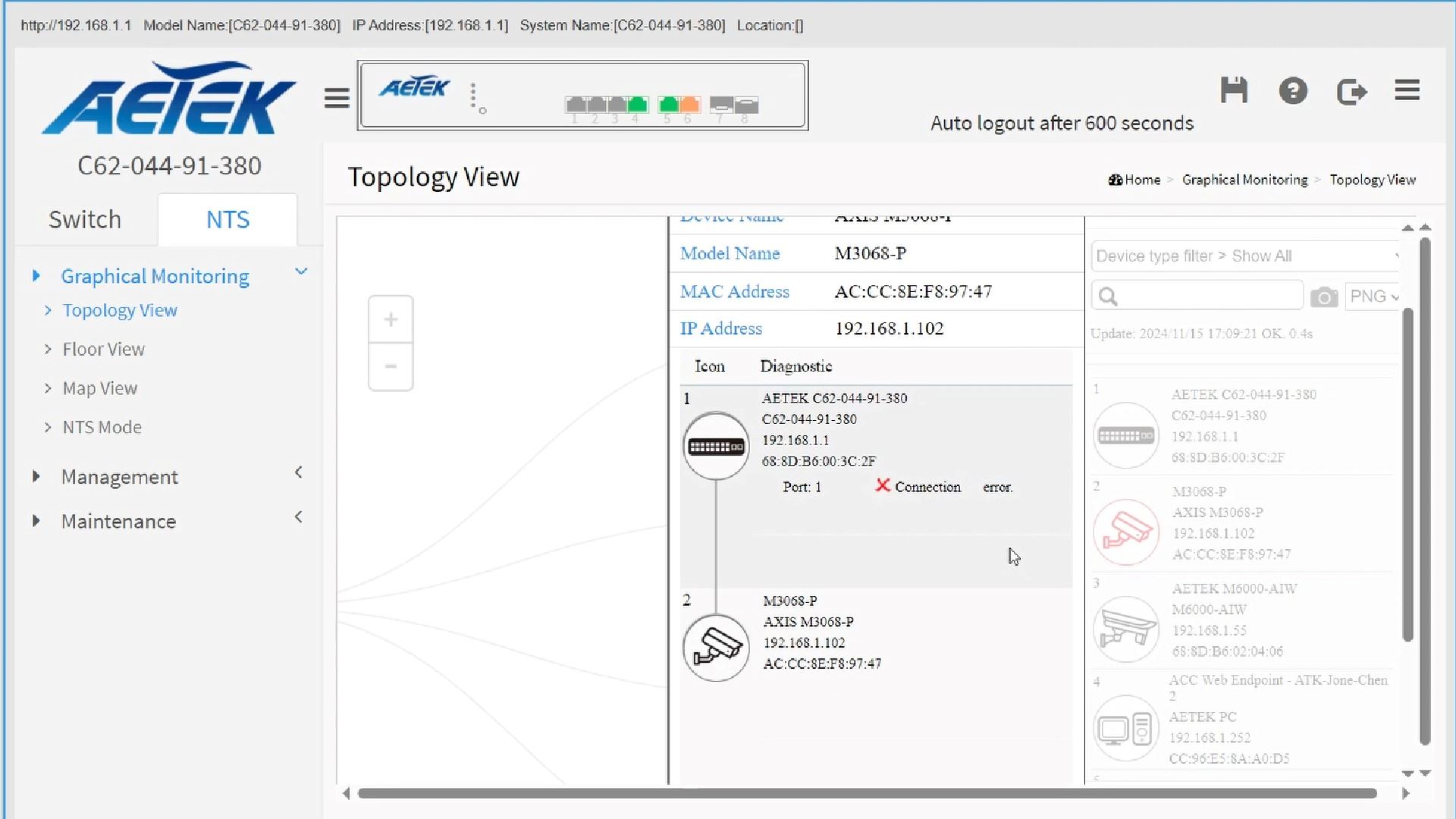
Task: Click the camera snapshot icon
Action: 1324,297
